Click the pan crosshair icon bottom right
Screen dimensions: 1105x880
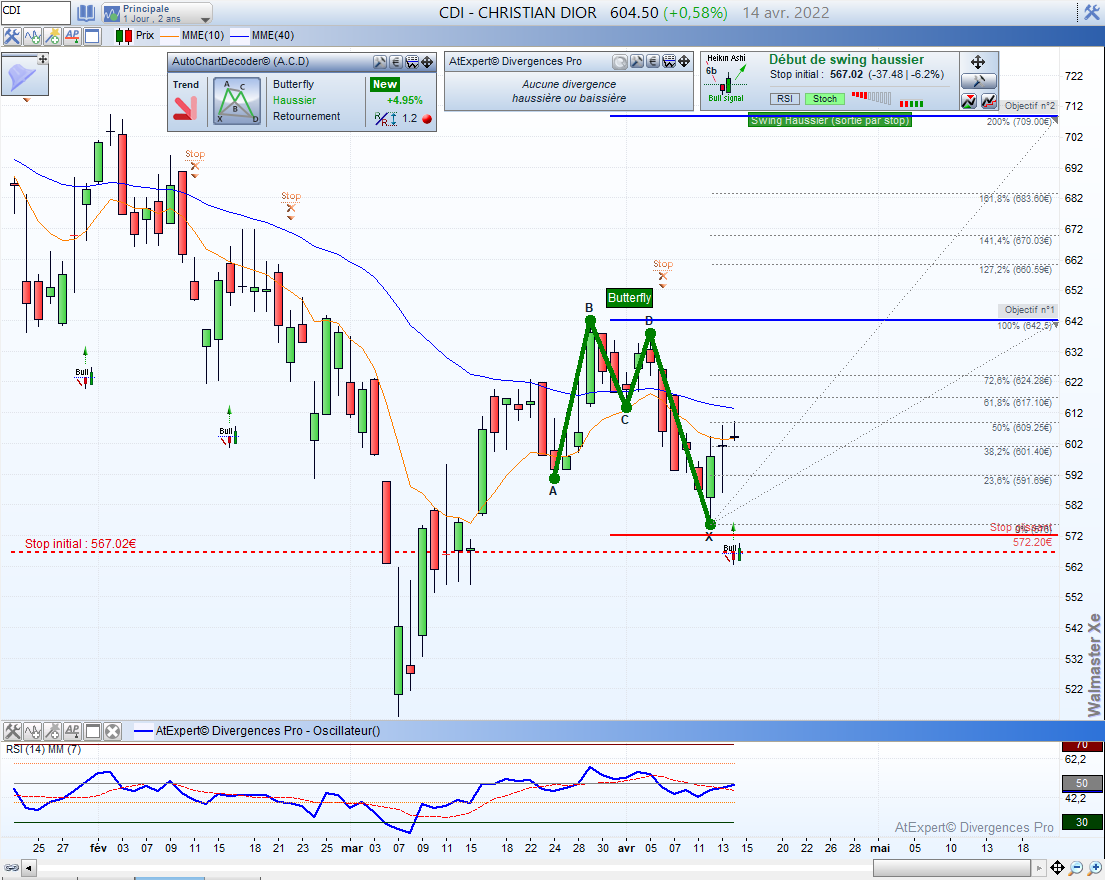click(1057, 868)
